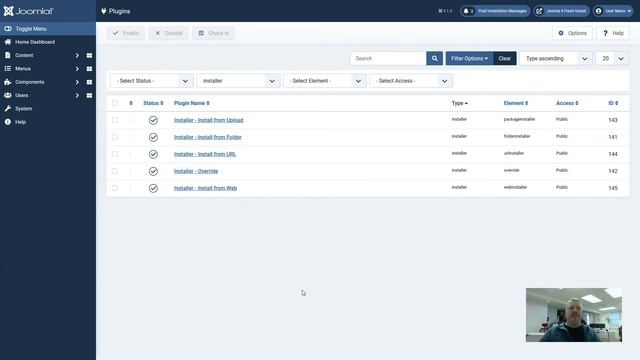Check the Installer - Override row checkbox

115,171
